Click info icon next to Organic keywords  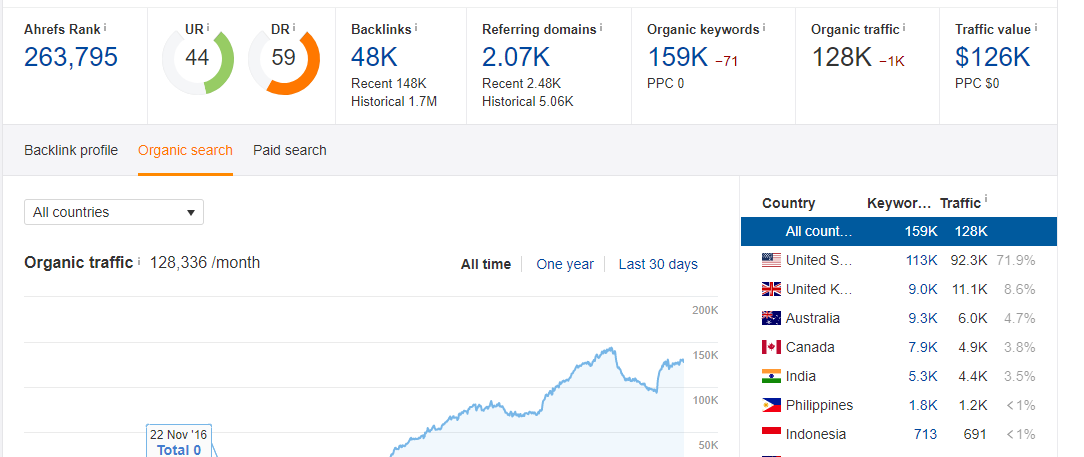pos(765,27)
